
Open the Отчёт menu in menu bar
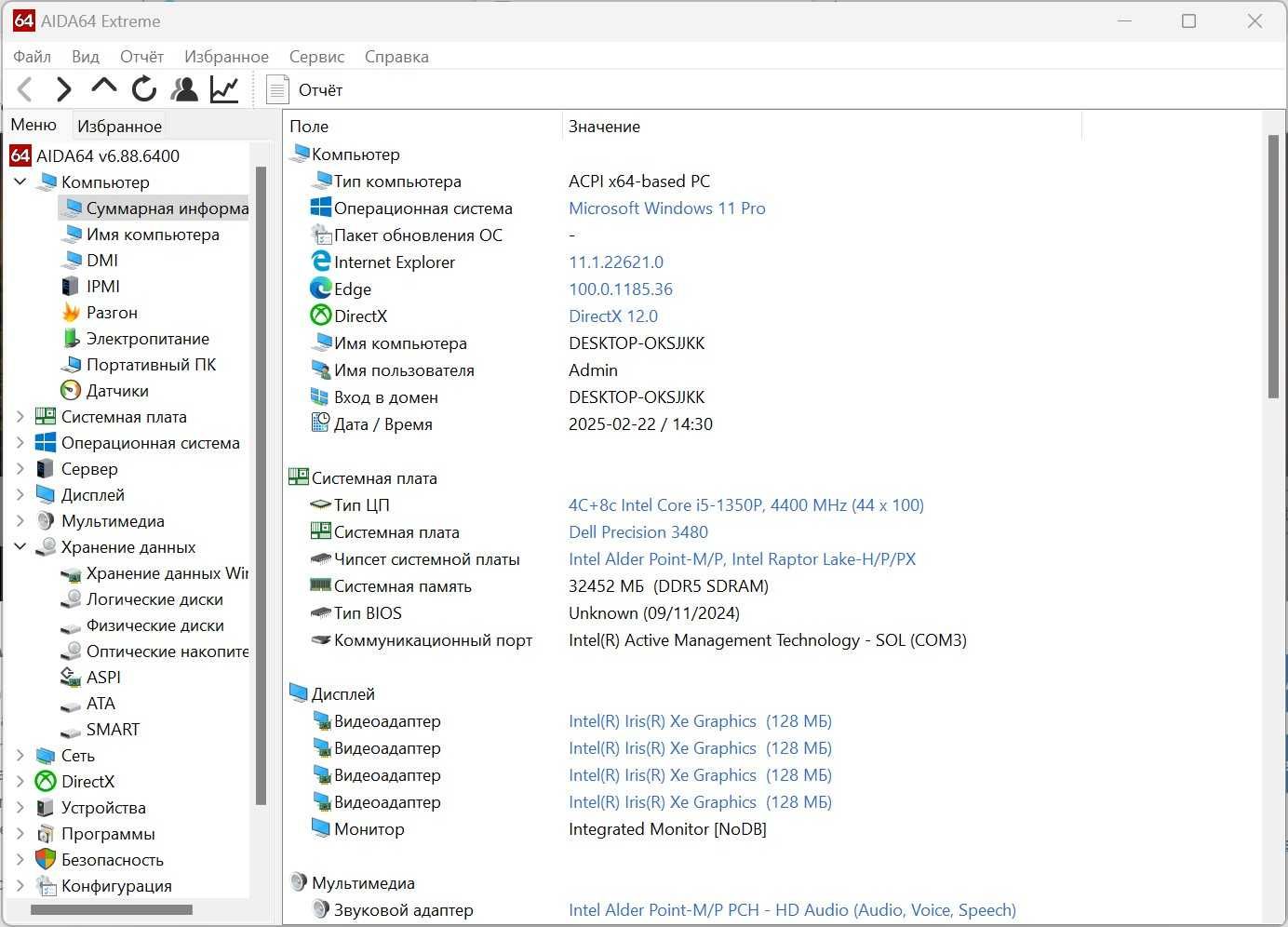tap(141, 57)
